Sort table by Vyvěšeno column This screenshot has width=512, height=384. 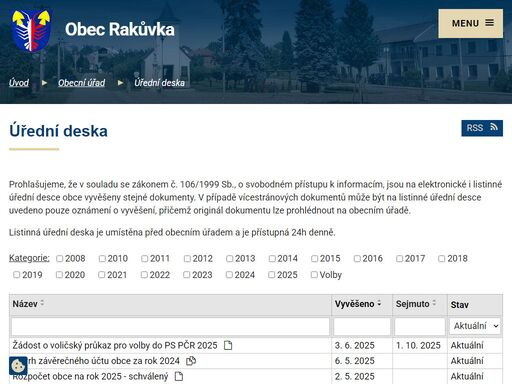(358, 304)
